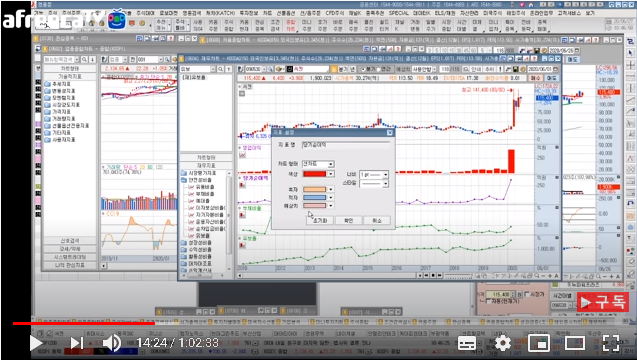Click the search magnifier in the 재무차트 indicator panel
Viewport: 637px width, 360px height.
click(x=220, y=69)
